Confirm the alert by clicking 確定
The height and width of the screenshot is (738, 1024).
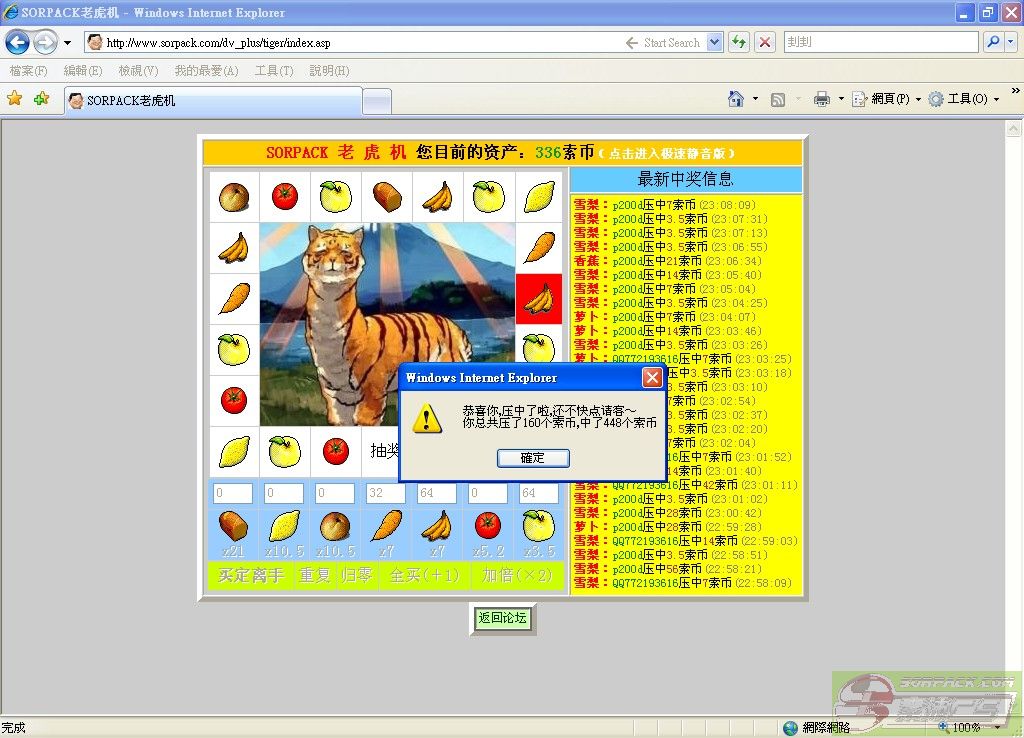pos(533,458)
